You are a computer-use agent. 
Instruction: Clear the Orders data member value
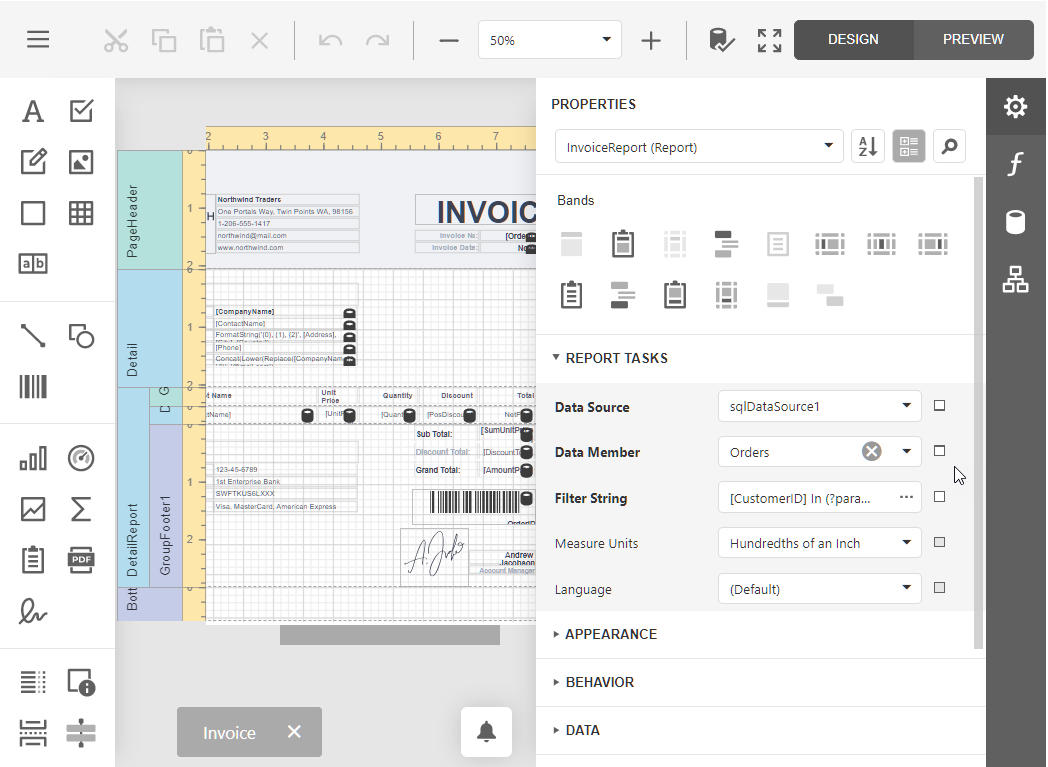[871, 452]
